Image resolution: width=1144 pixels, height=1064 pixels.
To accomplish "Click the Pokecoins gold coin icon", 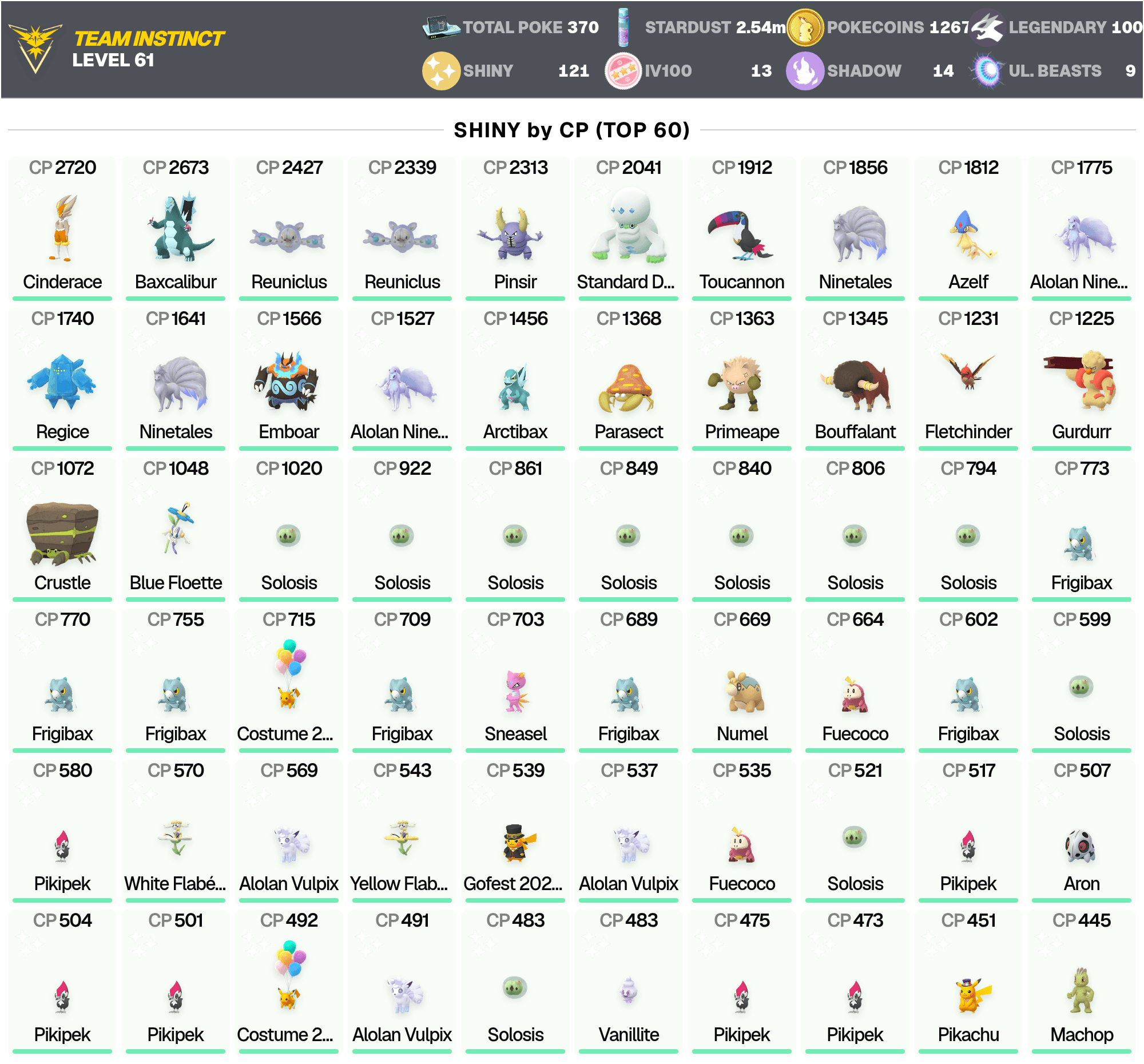I will point(804,27).
